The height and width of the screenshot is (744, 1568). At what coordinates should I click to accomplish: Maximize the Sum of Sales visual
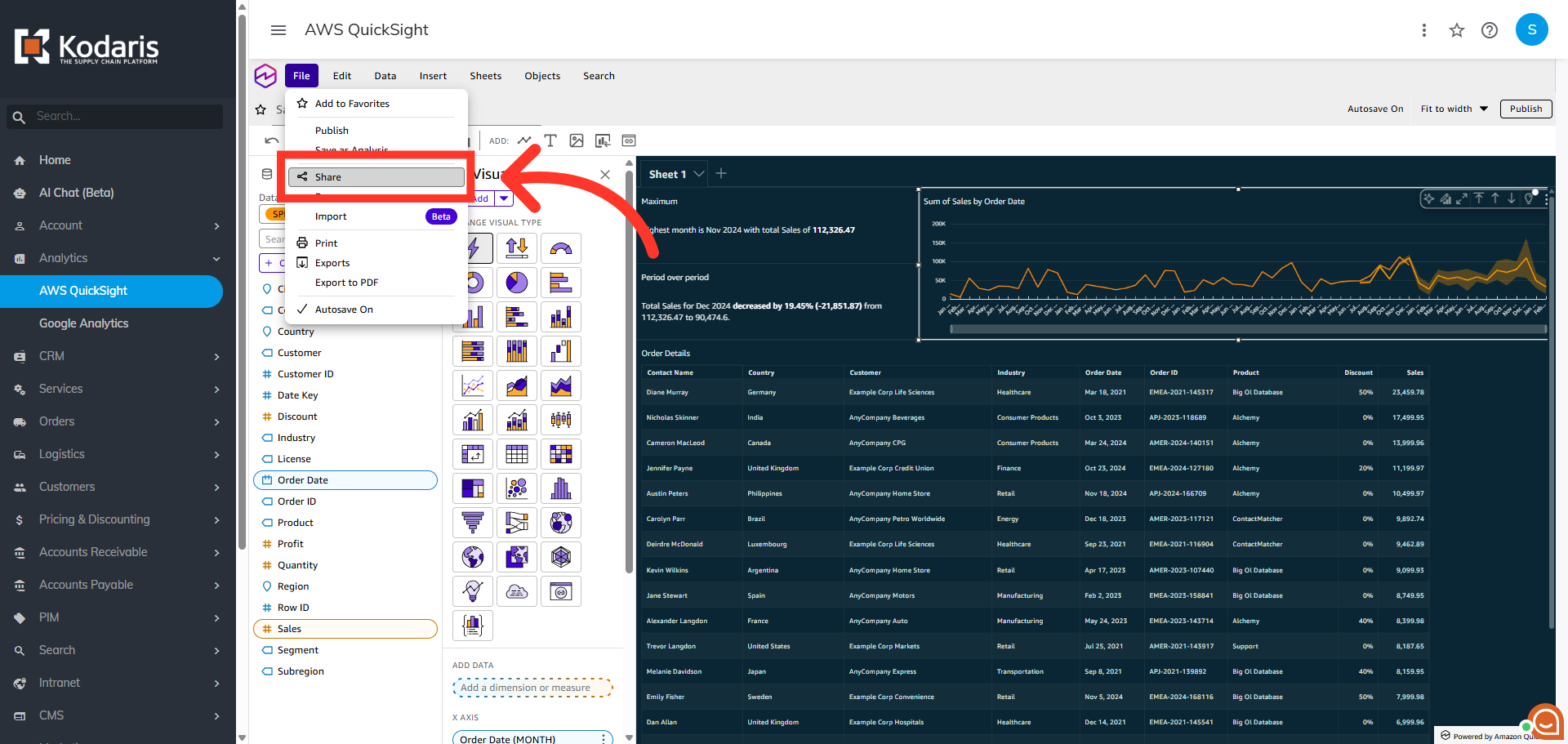tap(1462, 198)
